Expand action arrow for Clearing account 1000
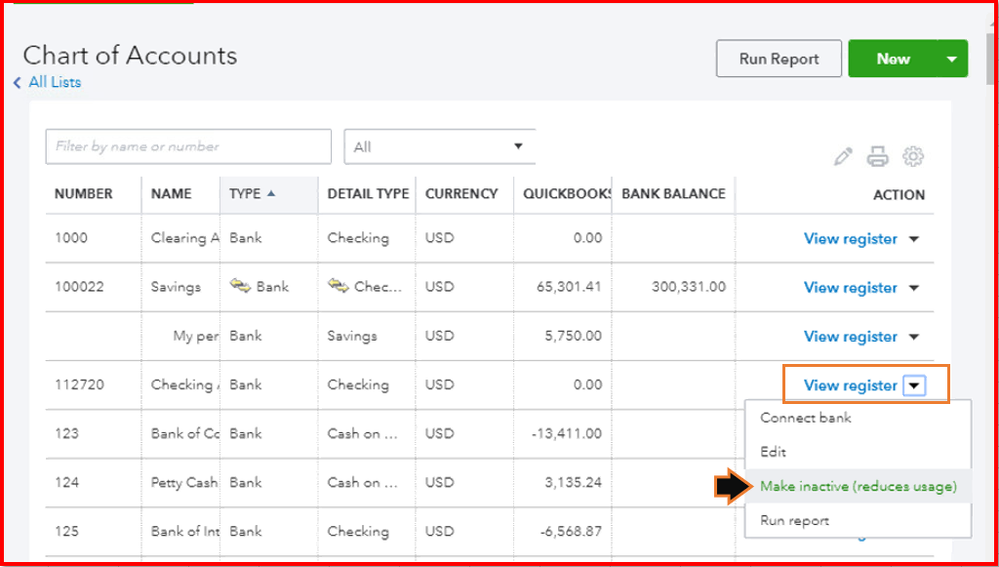The image size is (999, 567). click(x=914, y=239)
